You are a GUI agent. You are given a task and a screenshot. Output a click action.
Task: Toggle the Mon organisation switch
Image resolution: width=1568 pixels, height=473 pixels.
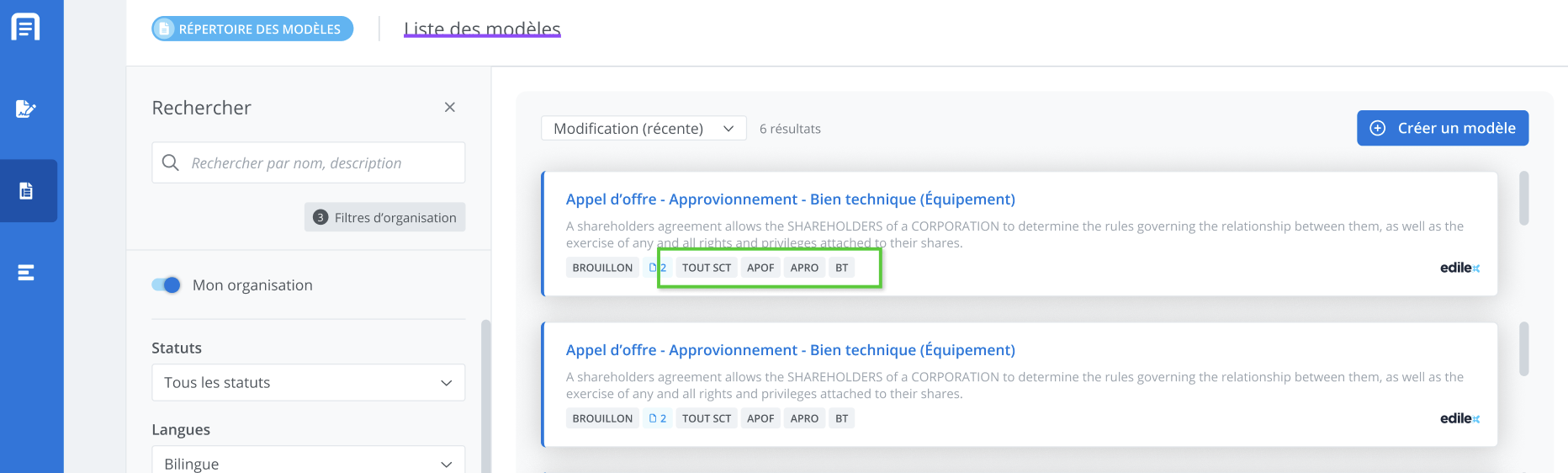167,284
